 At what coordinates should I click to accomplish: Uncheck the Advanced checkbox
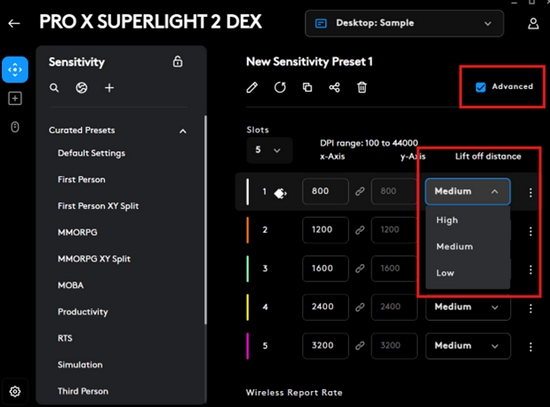(481, 87)
